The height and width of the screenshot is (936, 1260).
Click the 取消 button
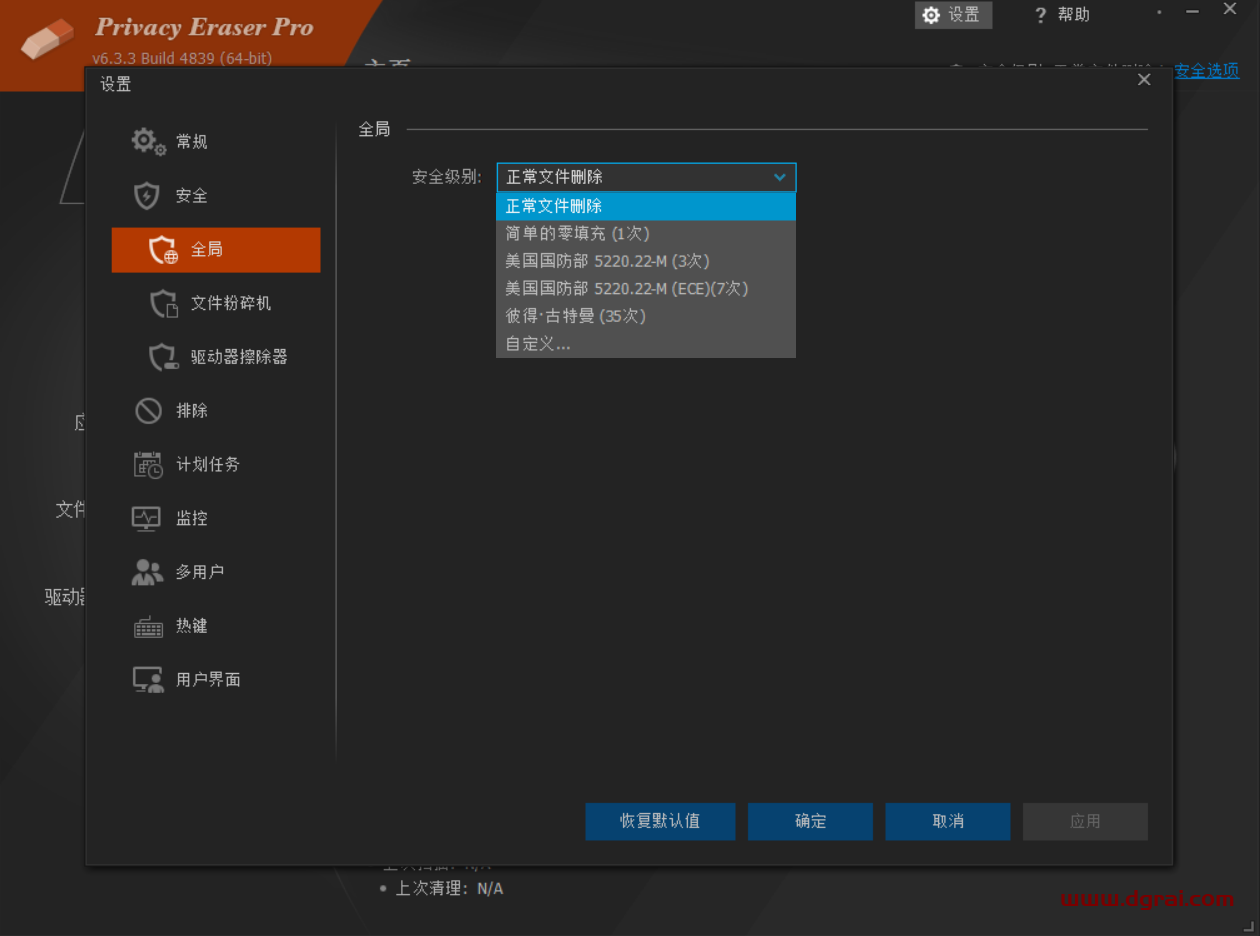point(948,821)
